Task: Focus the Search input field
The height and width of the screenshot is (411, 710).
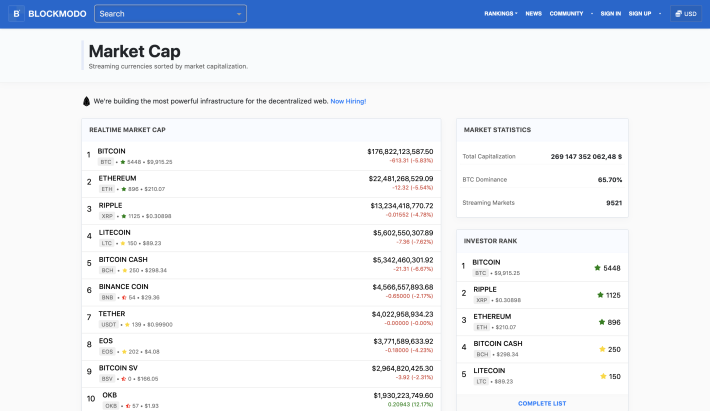Action: 170,14
